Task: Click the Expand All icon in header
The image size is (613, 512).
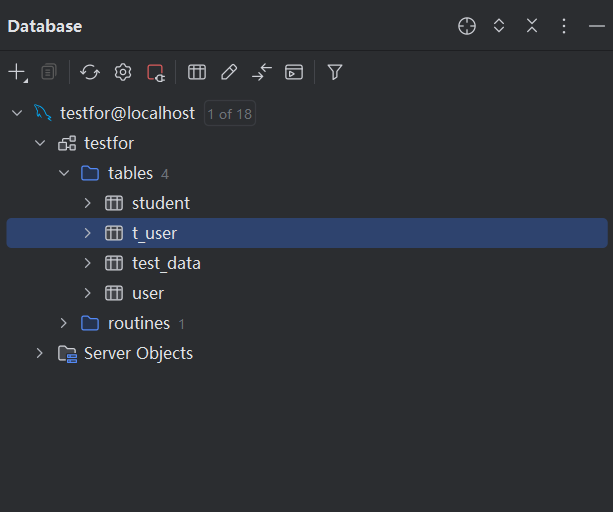Action: [499, 26]
